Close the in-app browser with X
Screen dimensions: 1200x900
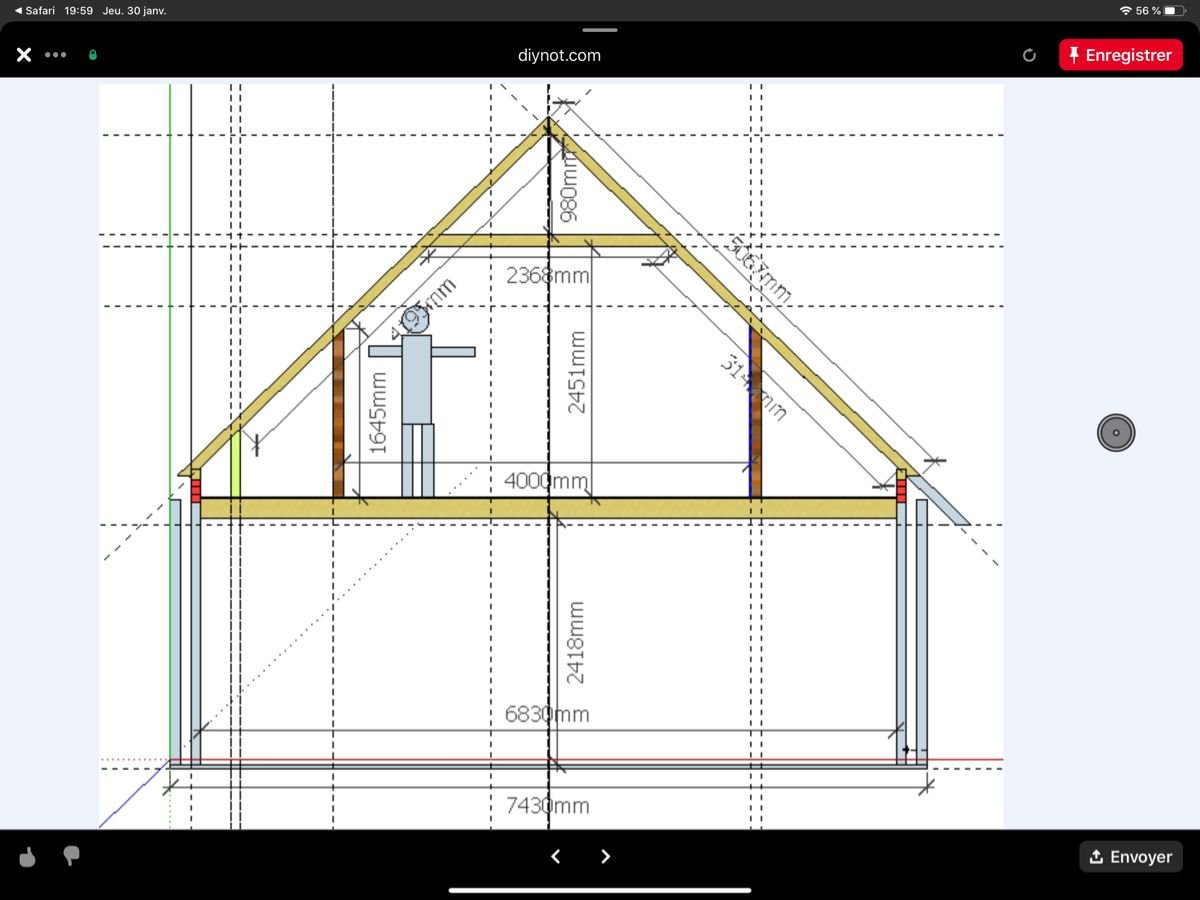point(24,55)
